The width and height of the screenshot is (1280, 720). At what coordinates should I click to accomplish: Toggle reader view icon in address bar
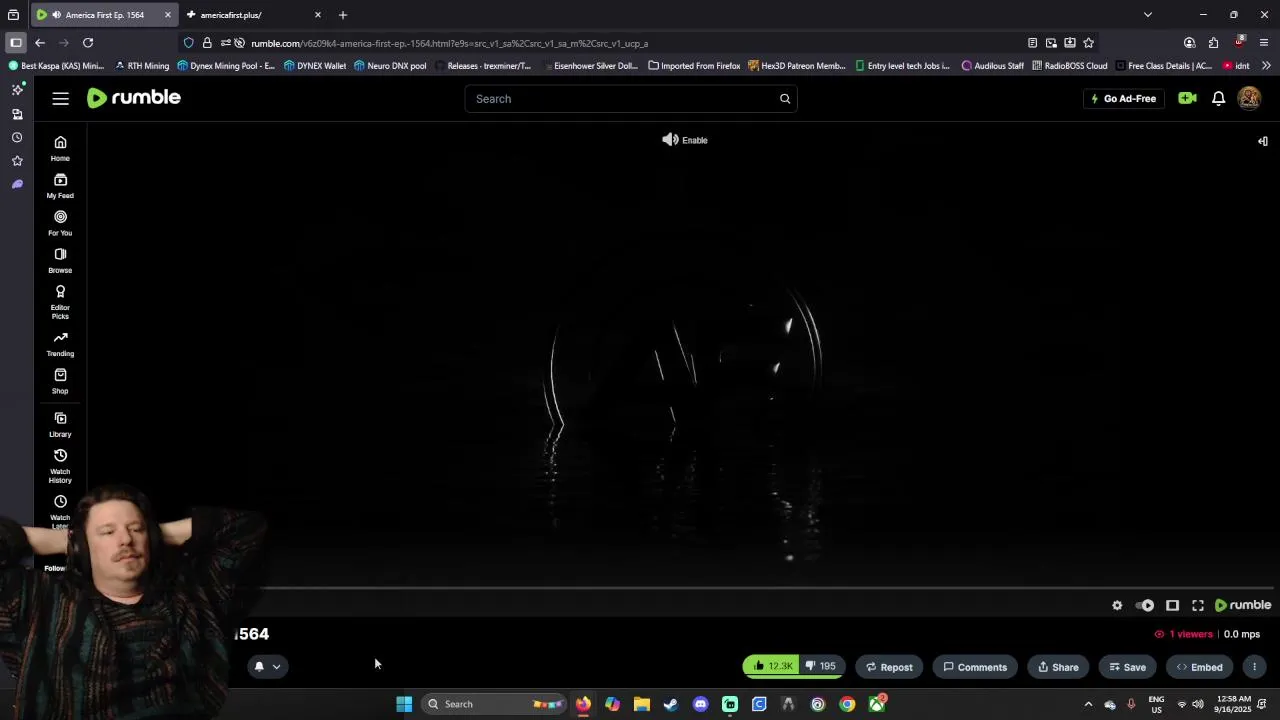click(1032, 43)
